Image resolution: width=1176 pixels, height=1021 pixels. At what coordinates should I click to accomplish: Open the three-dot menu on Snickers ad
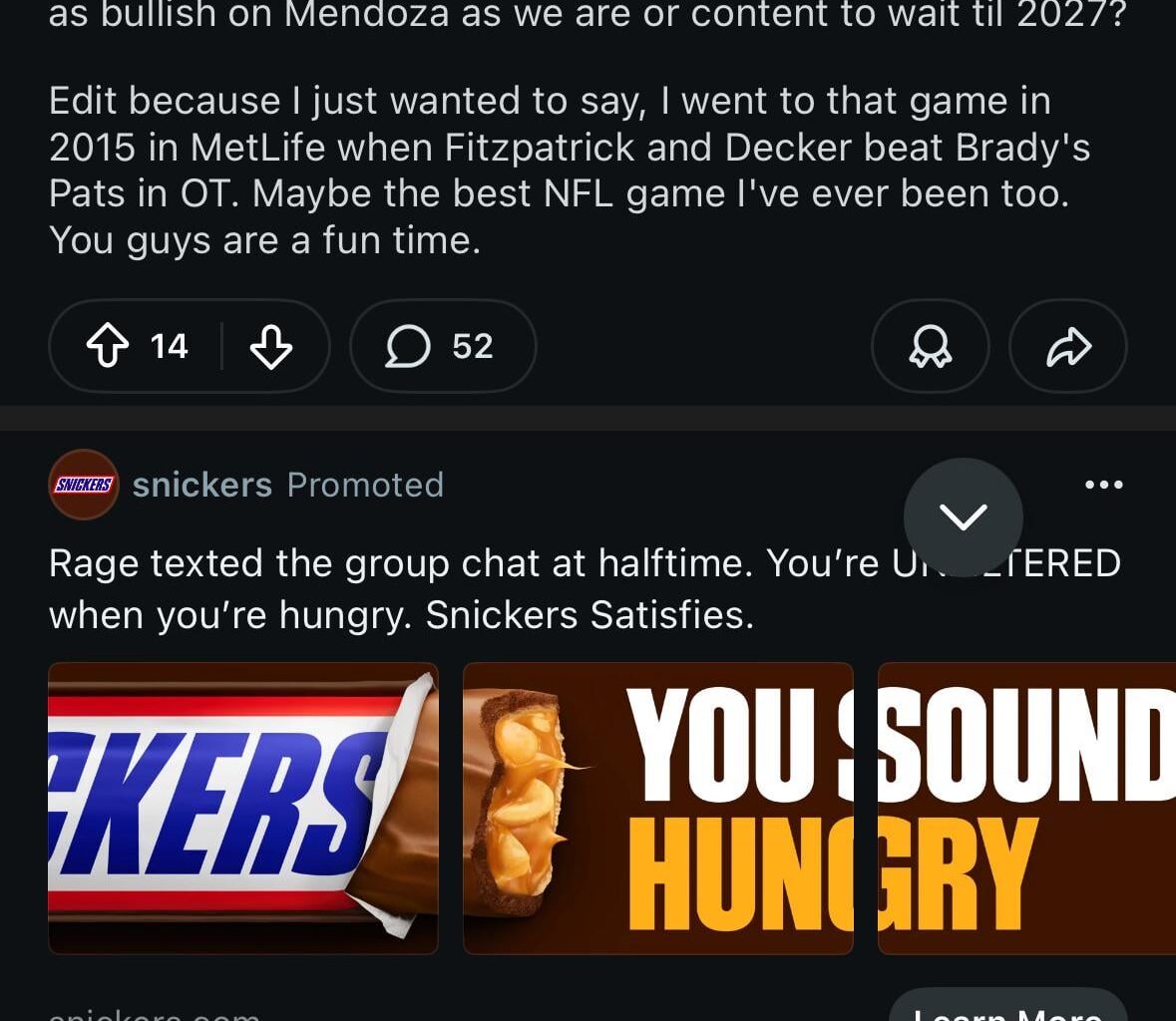(x=1103, y=485)
